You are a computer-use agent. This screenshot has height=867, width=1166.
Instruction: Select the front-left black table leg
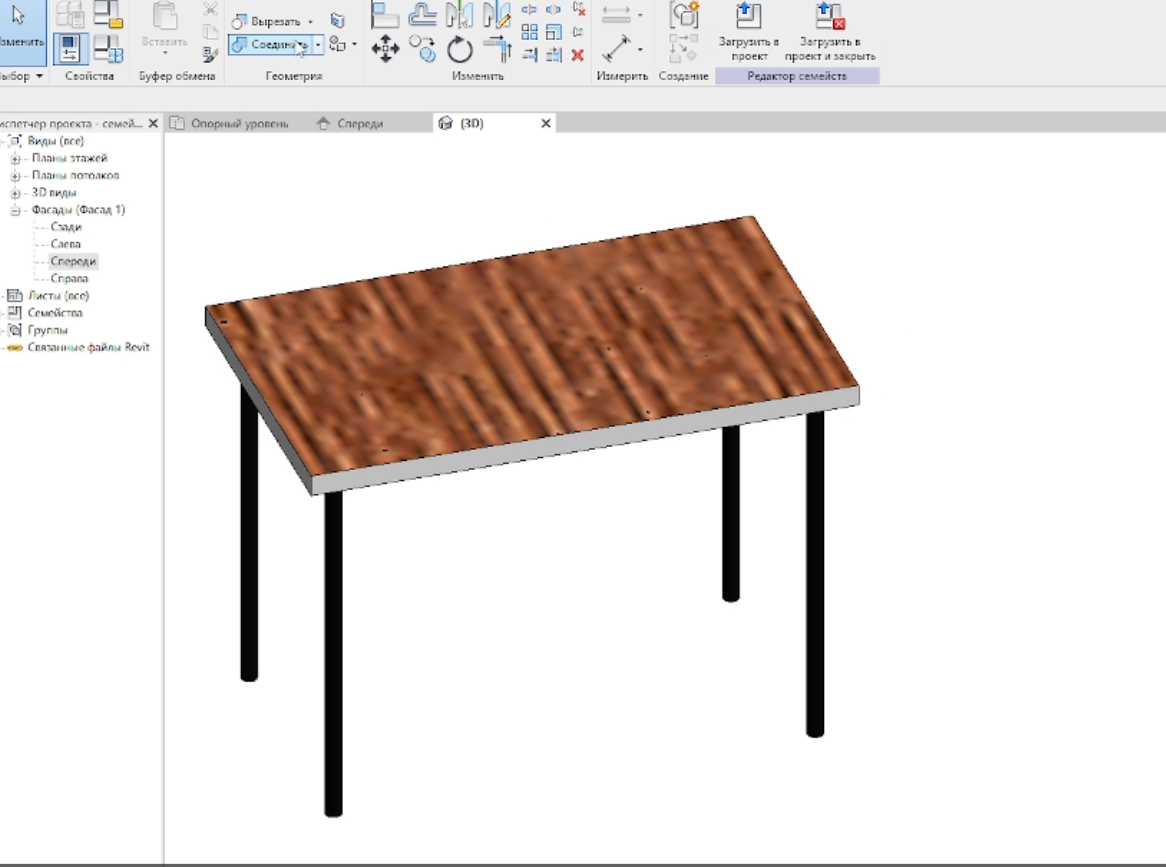[333, 654]
